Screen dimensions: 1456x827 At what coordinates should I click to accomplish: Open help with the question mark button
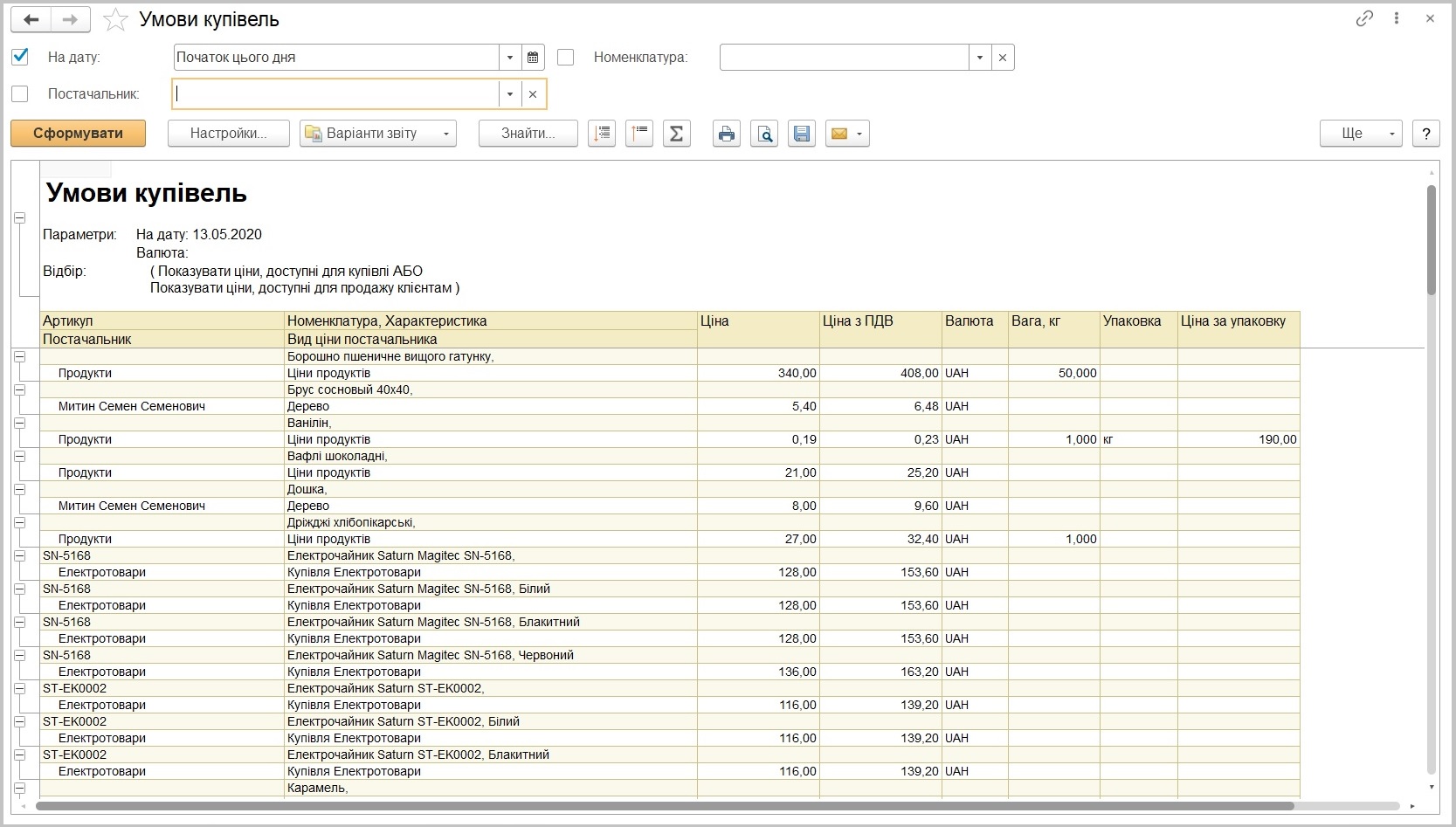(1426, 134)
